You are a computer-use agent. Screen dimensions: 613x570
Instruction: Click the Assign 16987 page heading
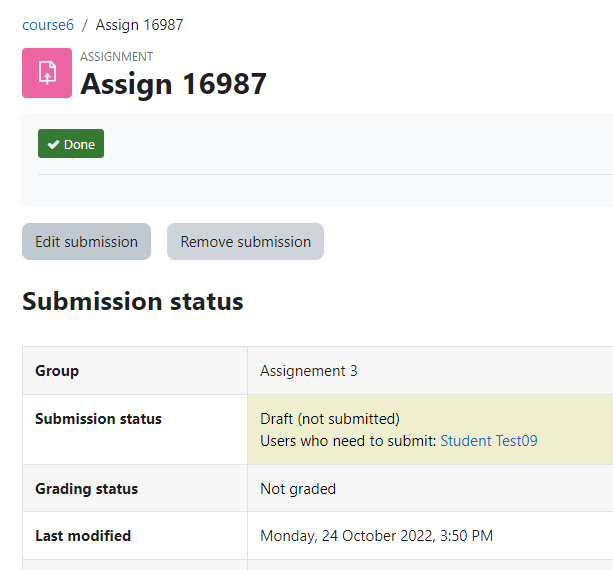click(x=173, y=84)
